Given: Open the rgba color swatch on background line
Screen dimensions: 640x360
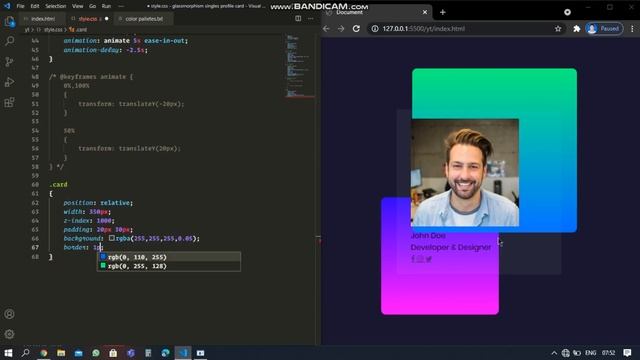Looking at the screenshot, I should click(x=111, y=238).
